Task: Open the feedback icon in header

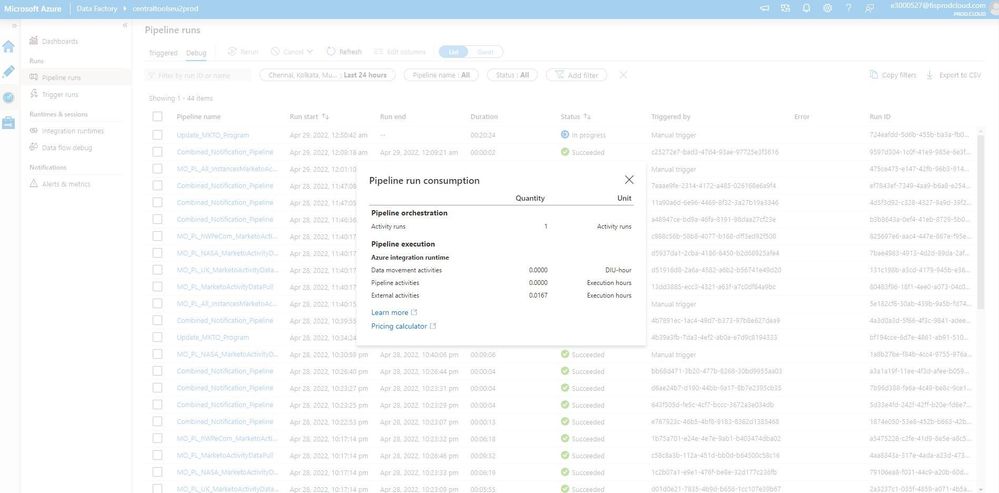Action: click(870, 8)
